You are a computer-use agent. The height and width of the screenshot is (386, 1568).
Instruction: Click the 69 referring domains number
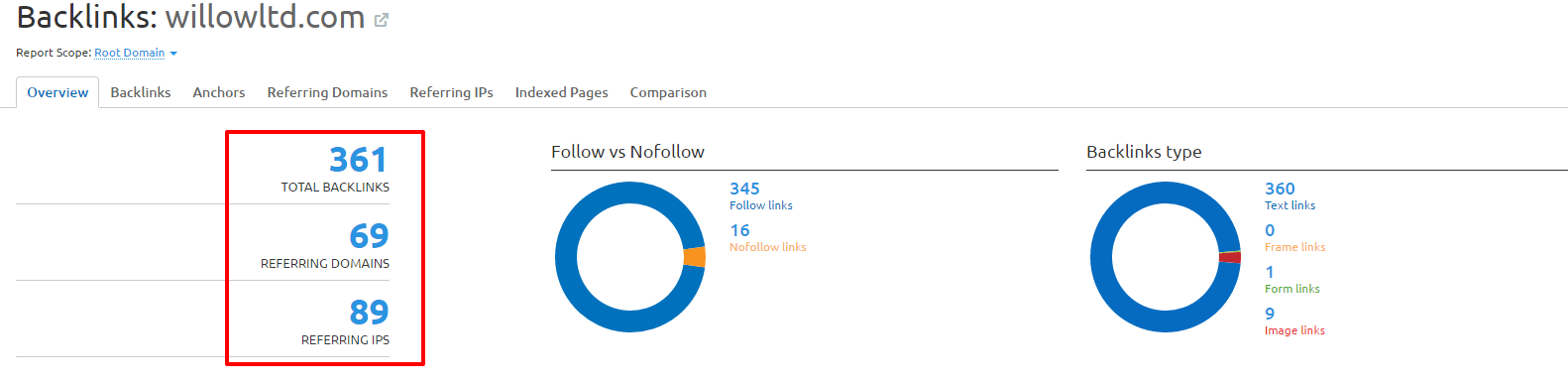(369, 236)
